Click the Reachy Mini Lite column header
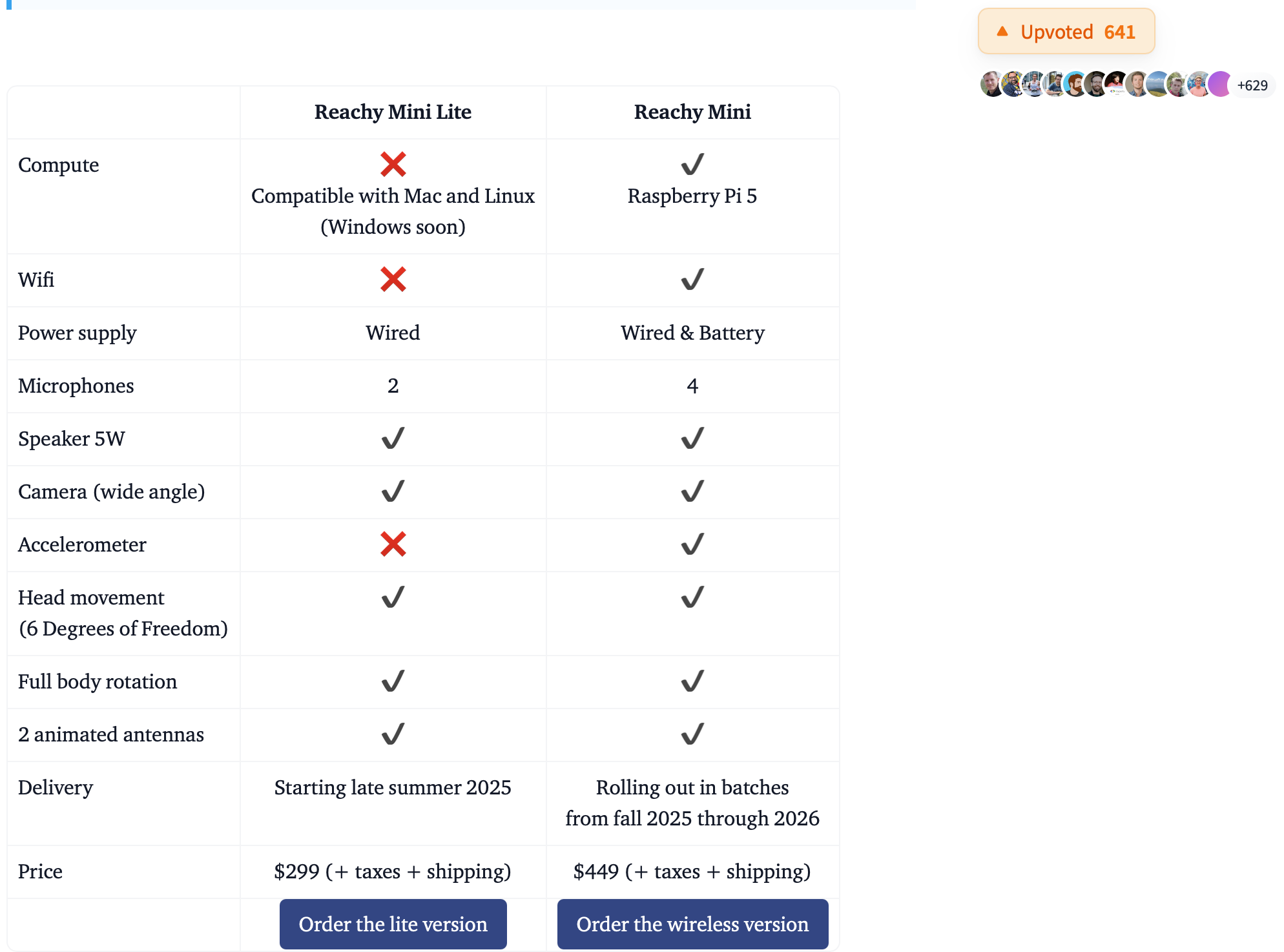 393,112
